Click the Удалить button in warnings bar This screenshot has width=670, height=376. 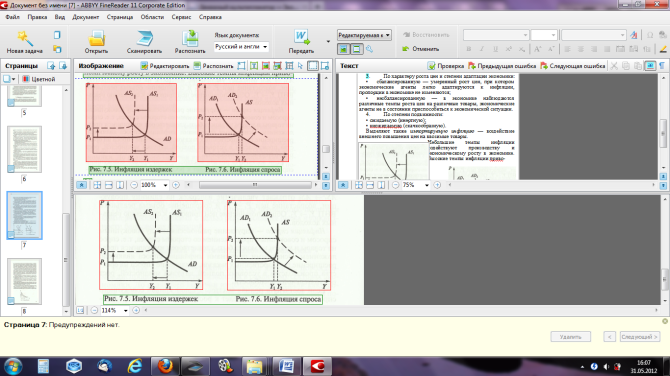pos(570,337)
